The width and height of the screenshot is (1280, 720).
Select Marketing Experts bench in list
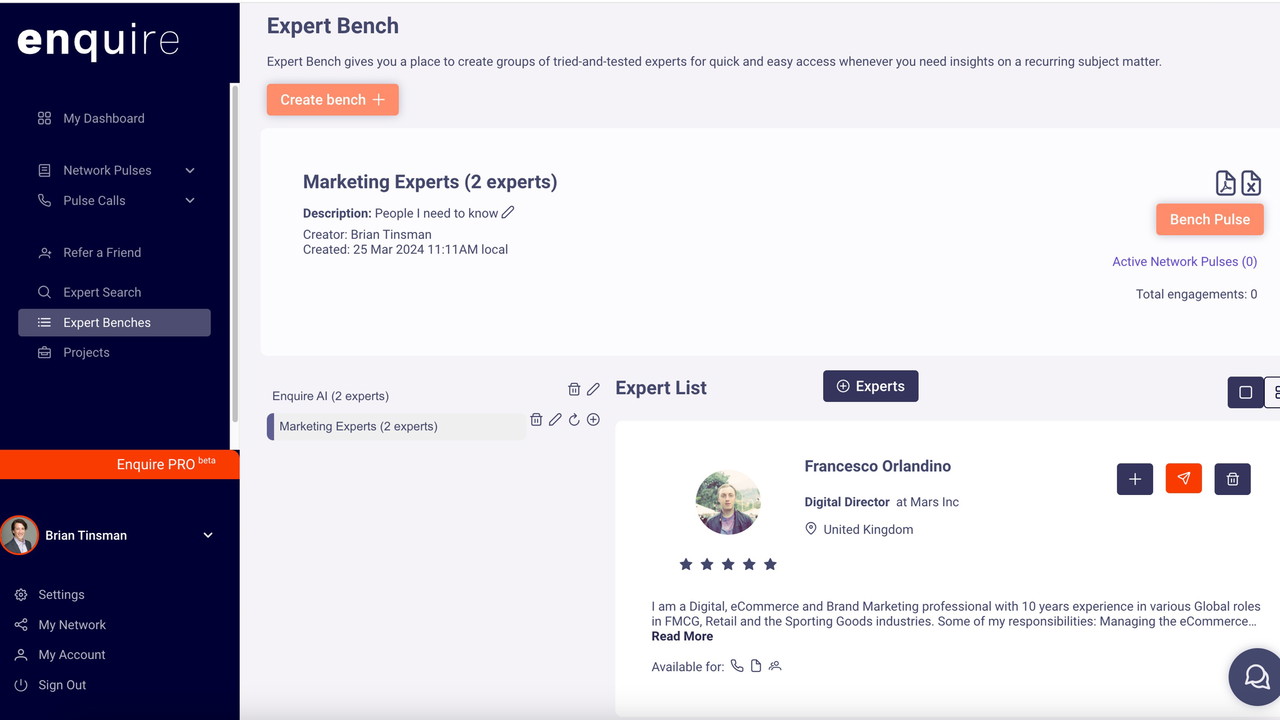click(x=358, y=426)
